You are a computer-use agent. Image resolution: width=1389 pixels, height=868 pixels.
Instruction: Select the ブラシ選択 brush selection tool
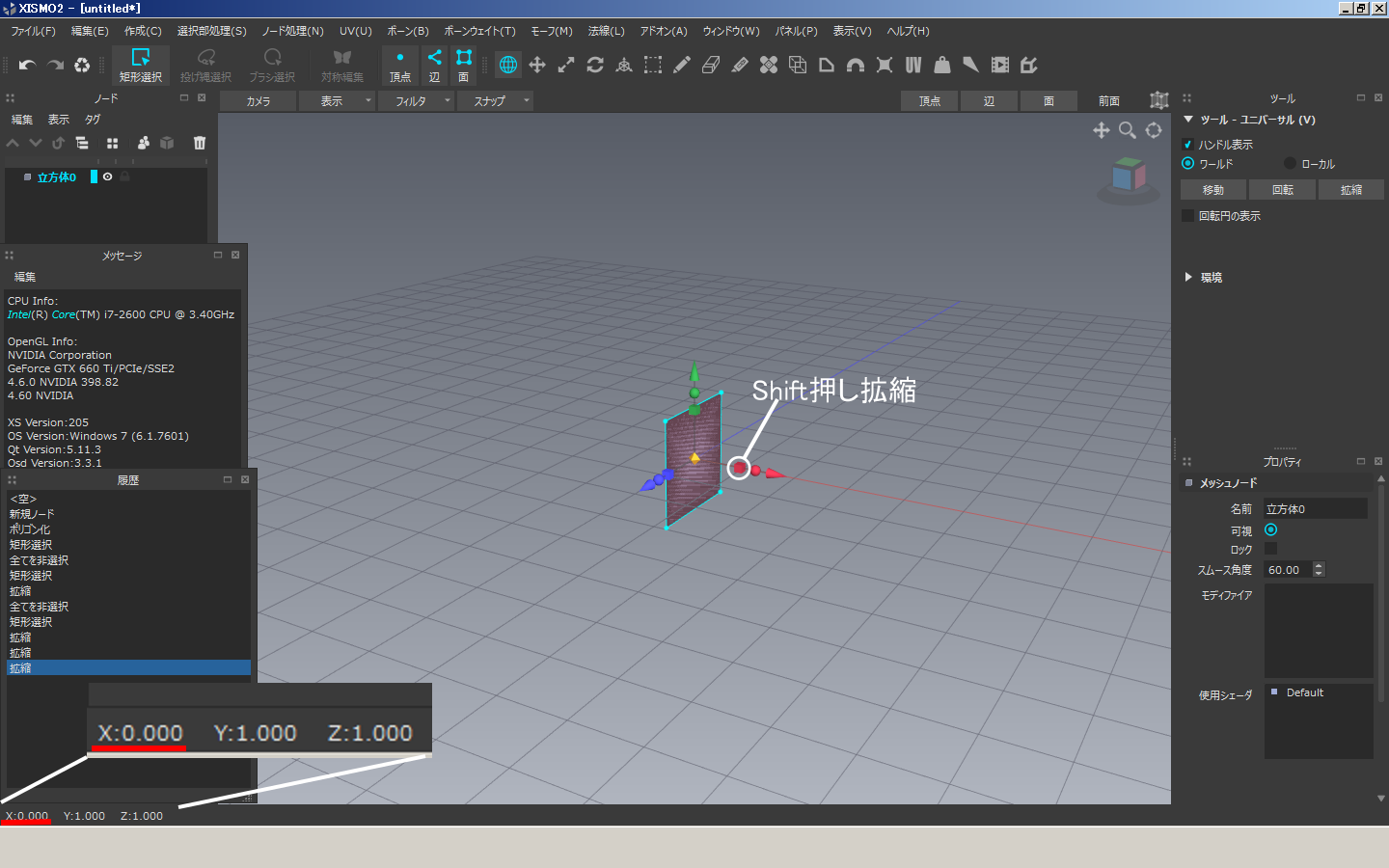coord(272,65)
